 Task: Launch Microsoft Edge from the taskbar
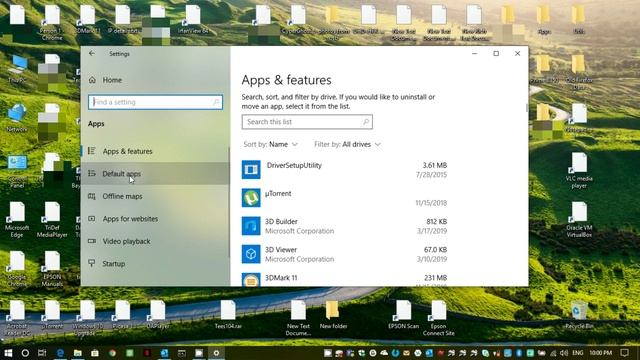tap(60, 353)
